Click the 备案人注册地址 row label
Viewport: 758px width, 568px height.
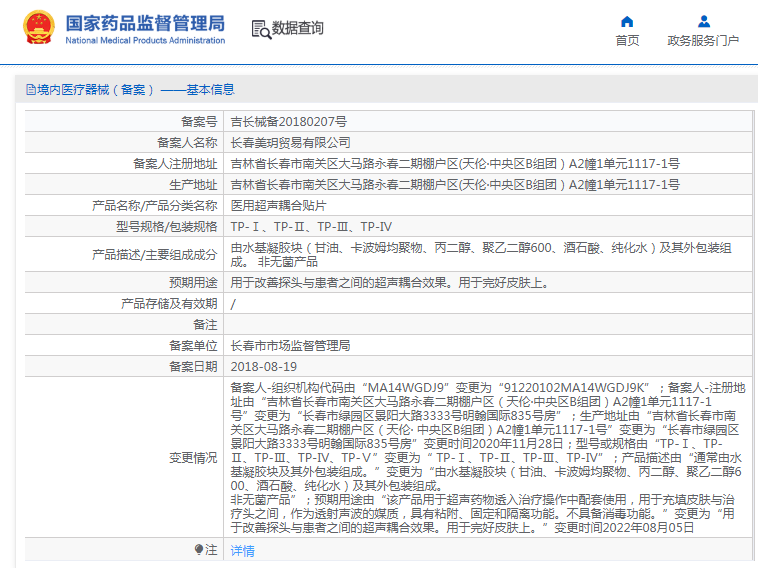175,164
